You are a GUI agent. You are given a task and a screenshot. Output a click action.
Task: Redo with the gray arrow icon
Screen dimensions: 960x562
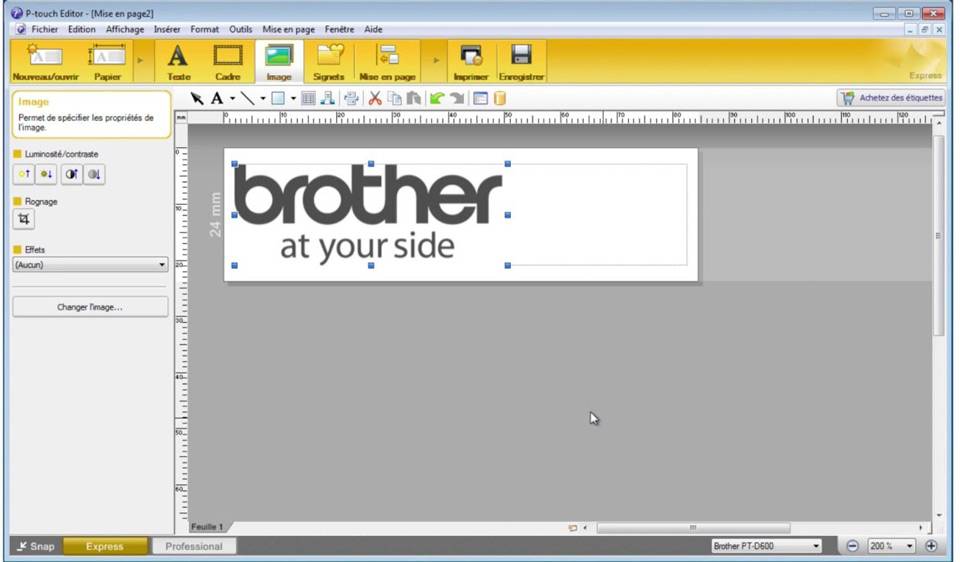(x=457, y=99)
